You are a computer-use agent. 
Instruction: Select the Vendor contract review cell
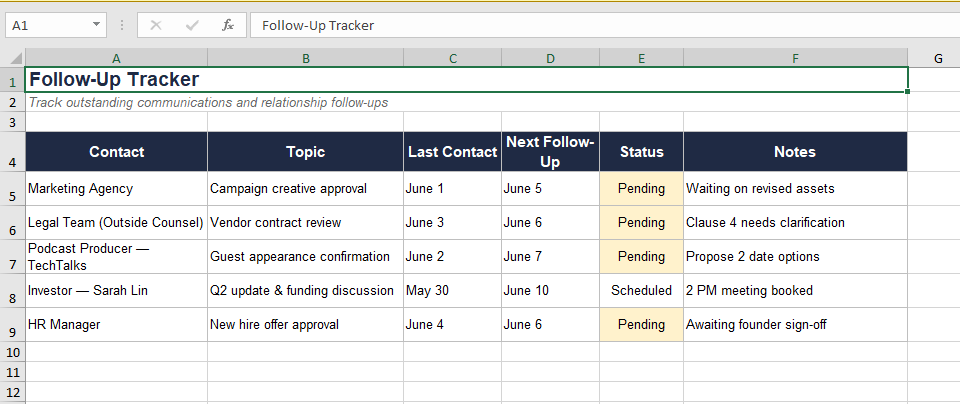tap(306, 223)
